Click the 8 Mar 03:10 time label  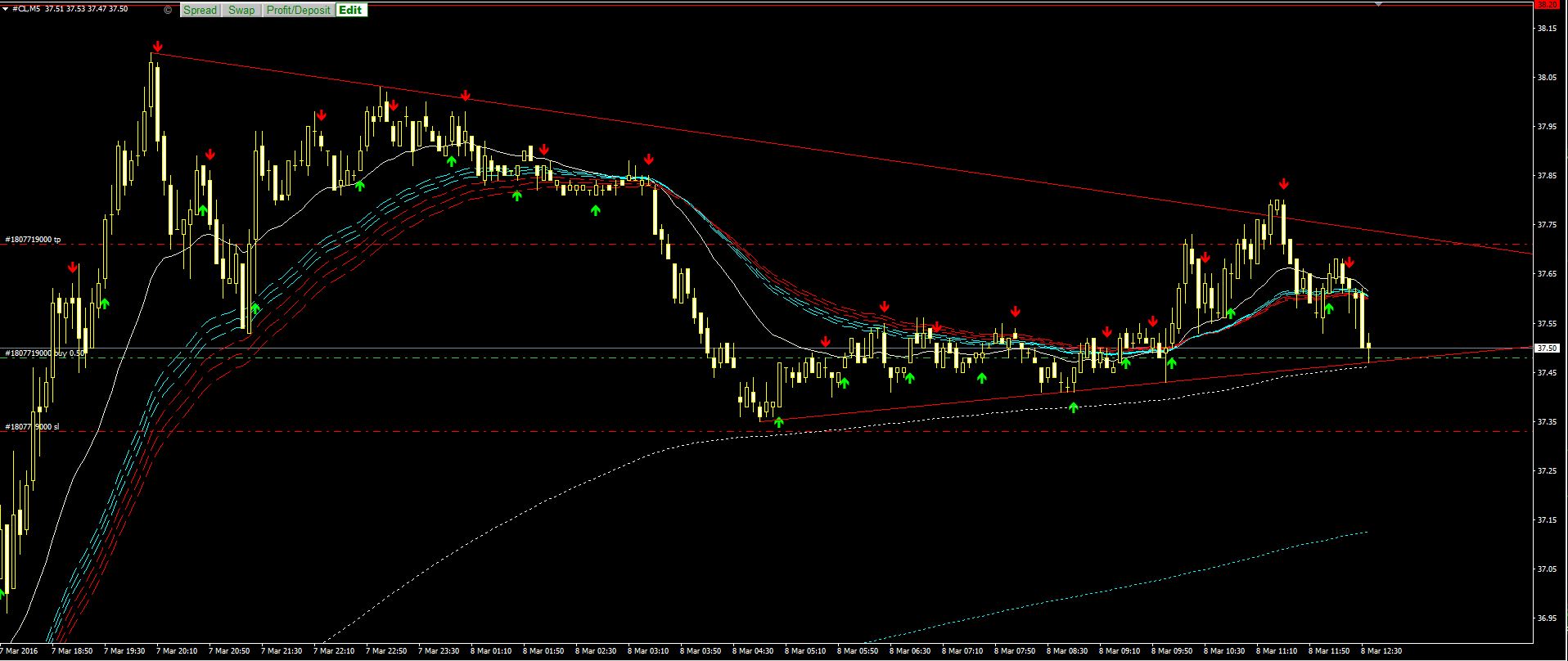(648, 651)
